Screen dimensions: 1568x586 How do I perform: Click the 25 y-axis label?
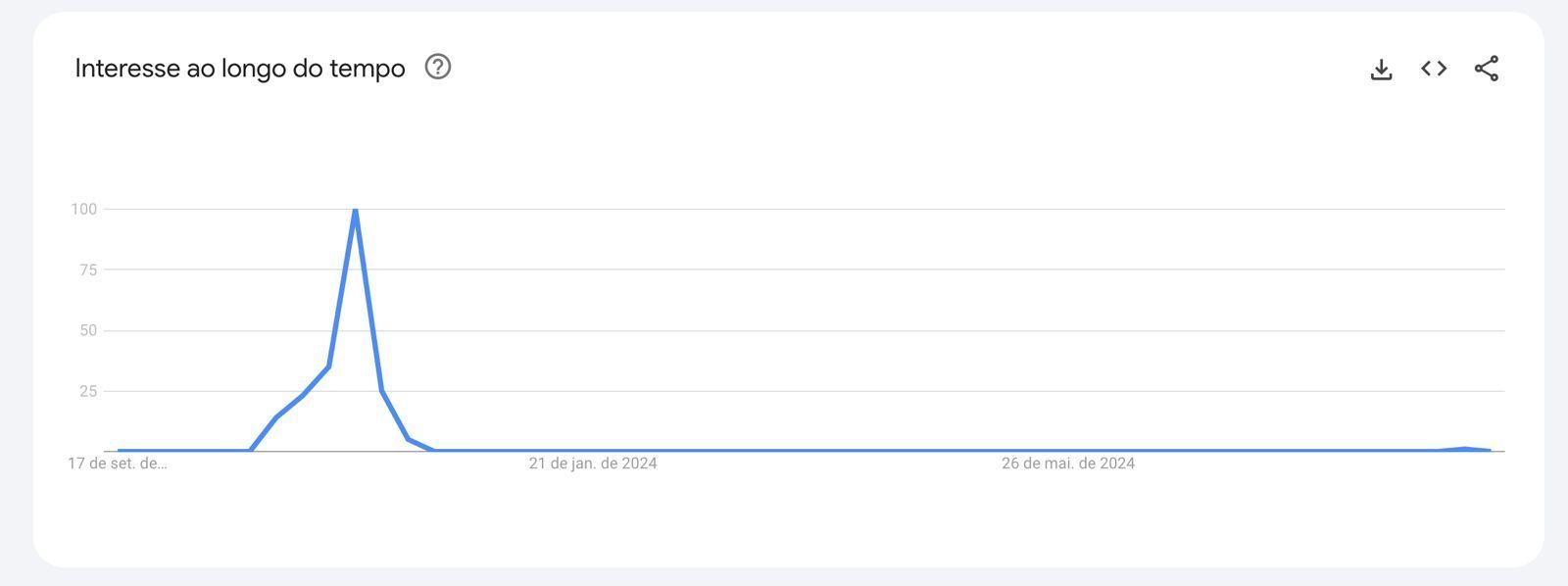pos(88,391)
